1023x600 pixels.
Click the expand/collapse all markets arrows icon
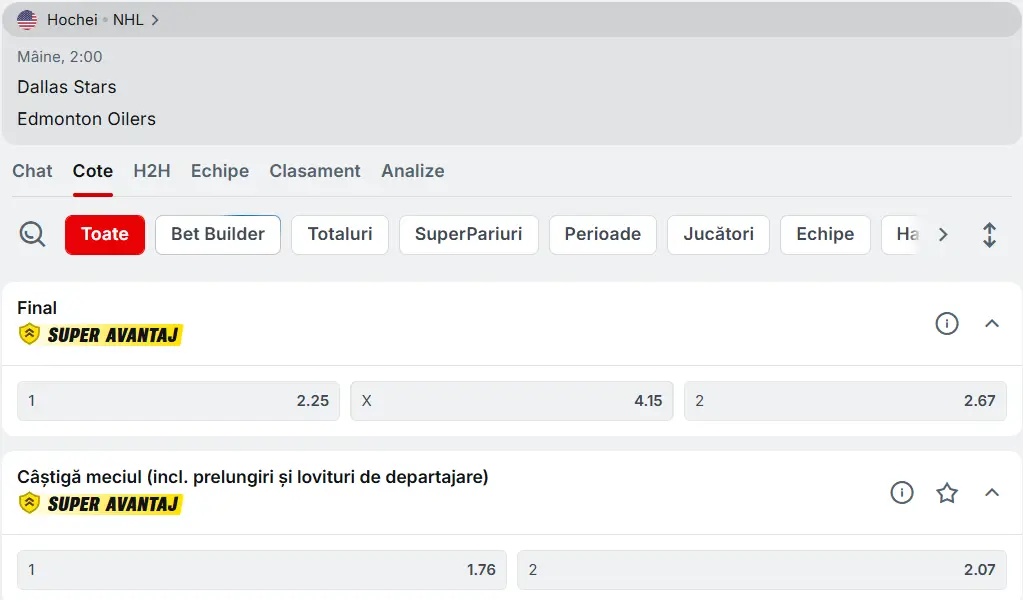(989, 235)
